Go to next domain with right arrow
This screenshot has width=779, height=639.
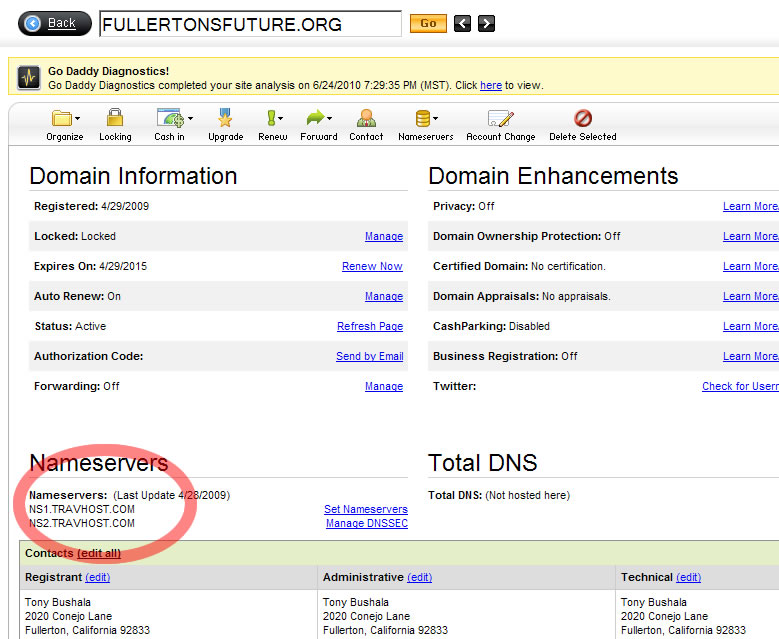(x=486, y=23)
